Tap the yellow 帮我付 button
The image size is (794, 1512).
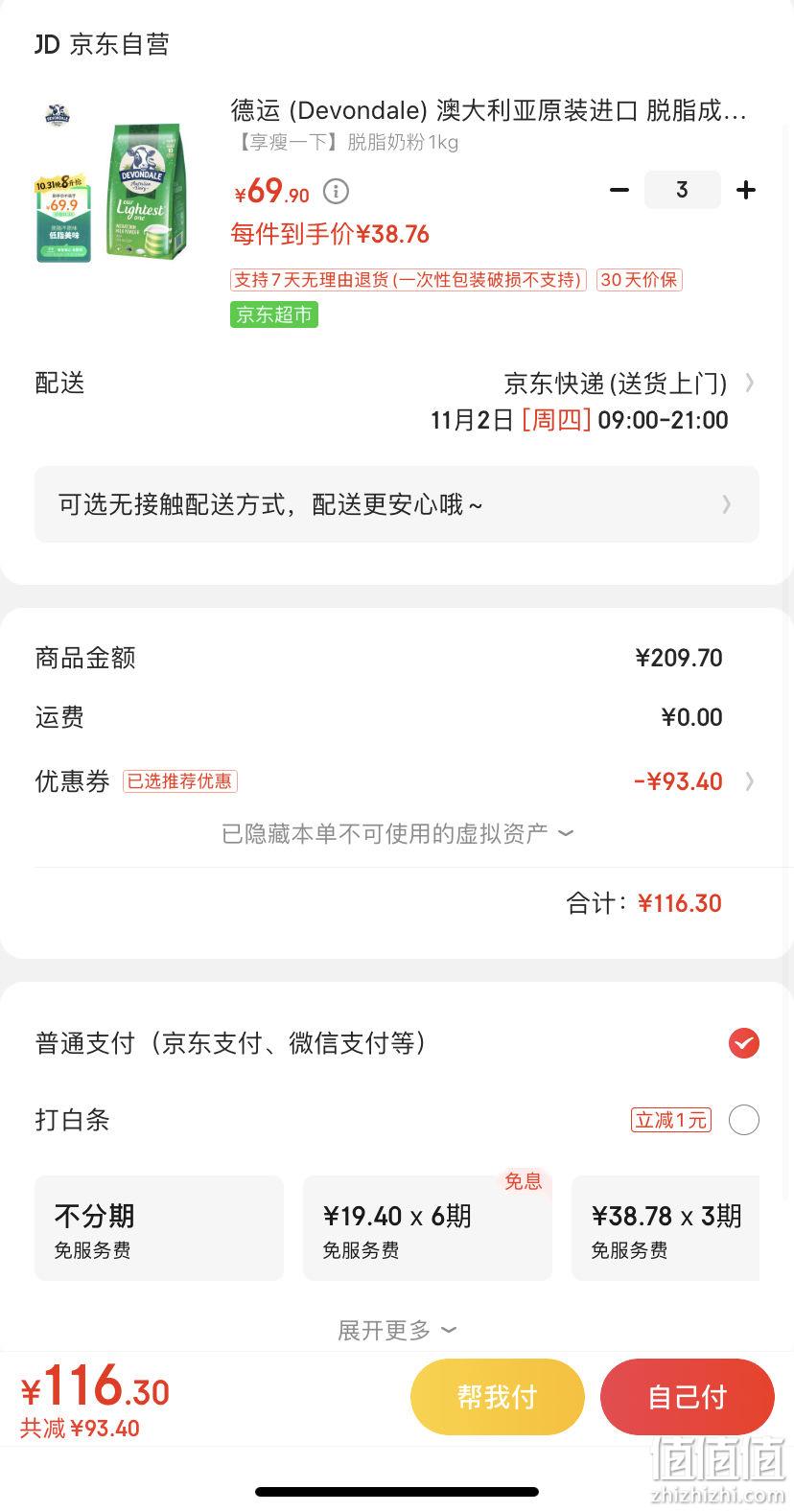(x=498, y=1397)
